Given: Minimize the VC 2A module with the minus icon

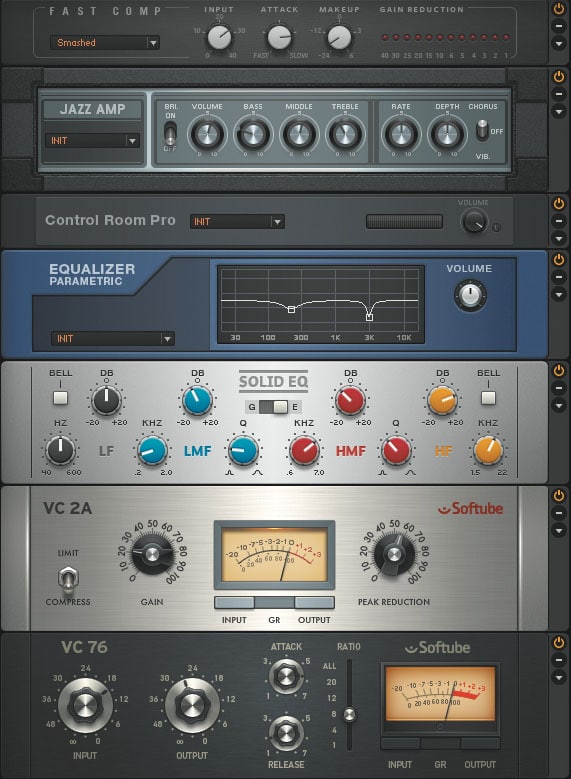Looking at the screenshot, I should [559, 513].
